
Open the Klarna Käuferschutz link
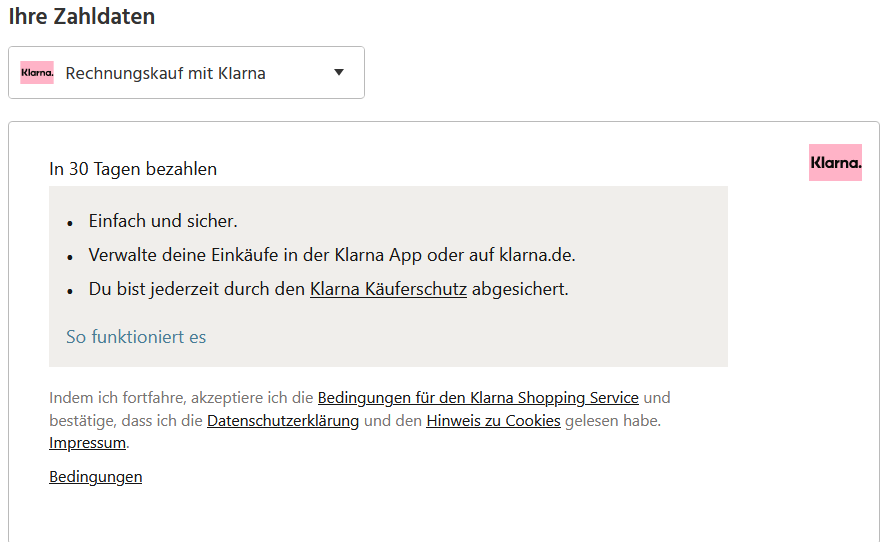point(388,289)
